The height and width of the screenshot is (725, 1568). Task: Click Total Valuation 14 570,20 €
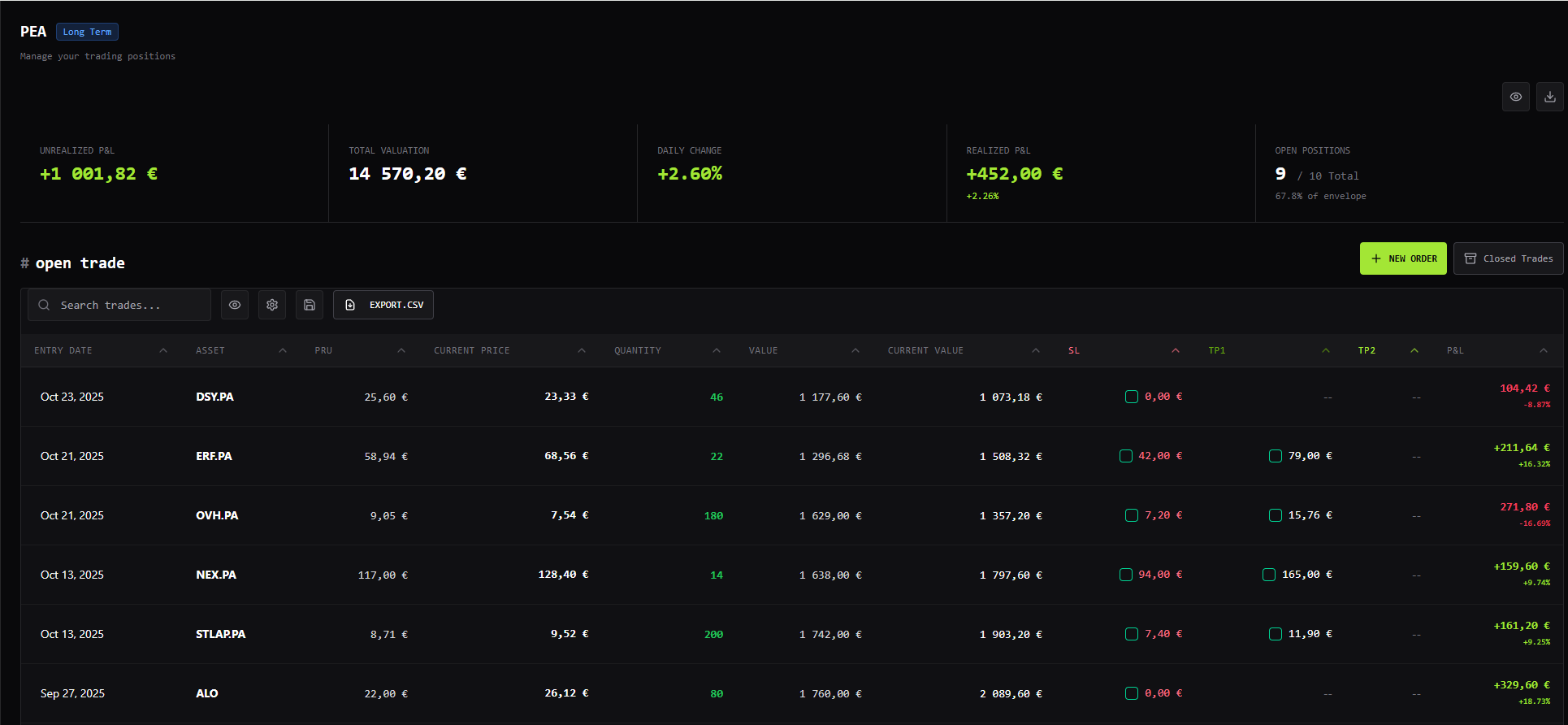coord(408,174)
